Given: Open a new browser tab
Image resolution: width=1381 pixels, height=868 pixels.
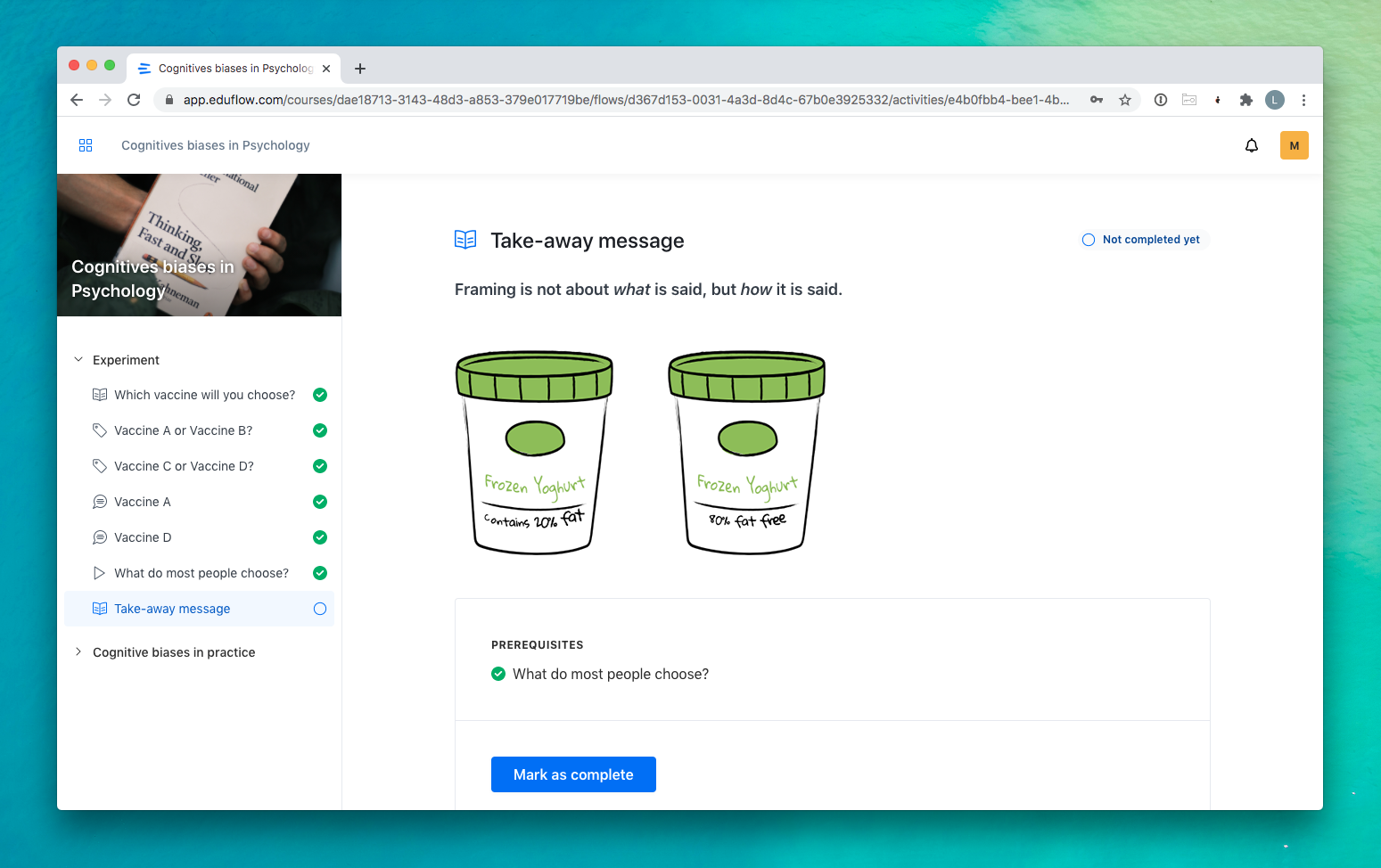Looking at the screenshot, I should [360, 69].
